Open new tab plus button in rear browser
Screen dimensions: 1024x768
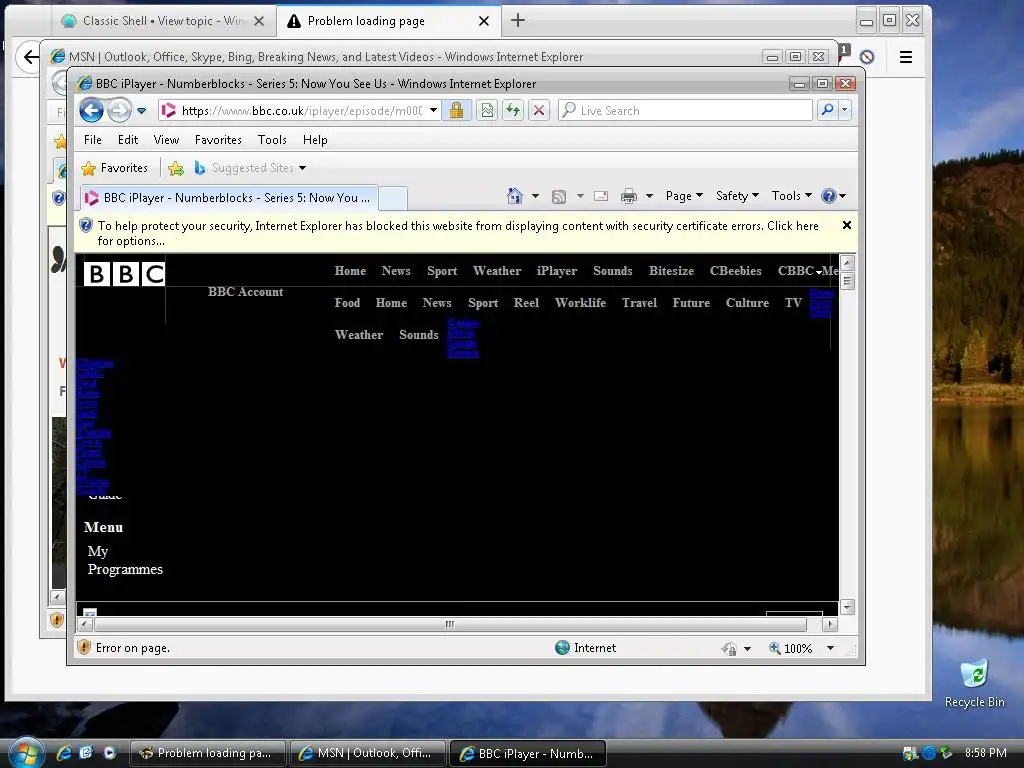coord(518,20)
